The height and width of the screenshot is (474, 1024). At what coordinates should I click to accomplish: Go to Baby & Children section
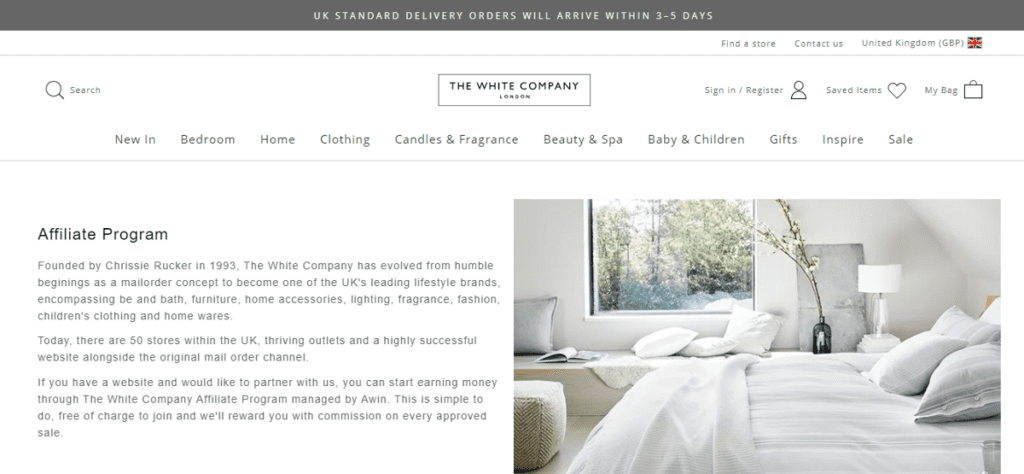pyautogui.click(x=696, y=139)
